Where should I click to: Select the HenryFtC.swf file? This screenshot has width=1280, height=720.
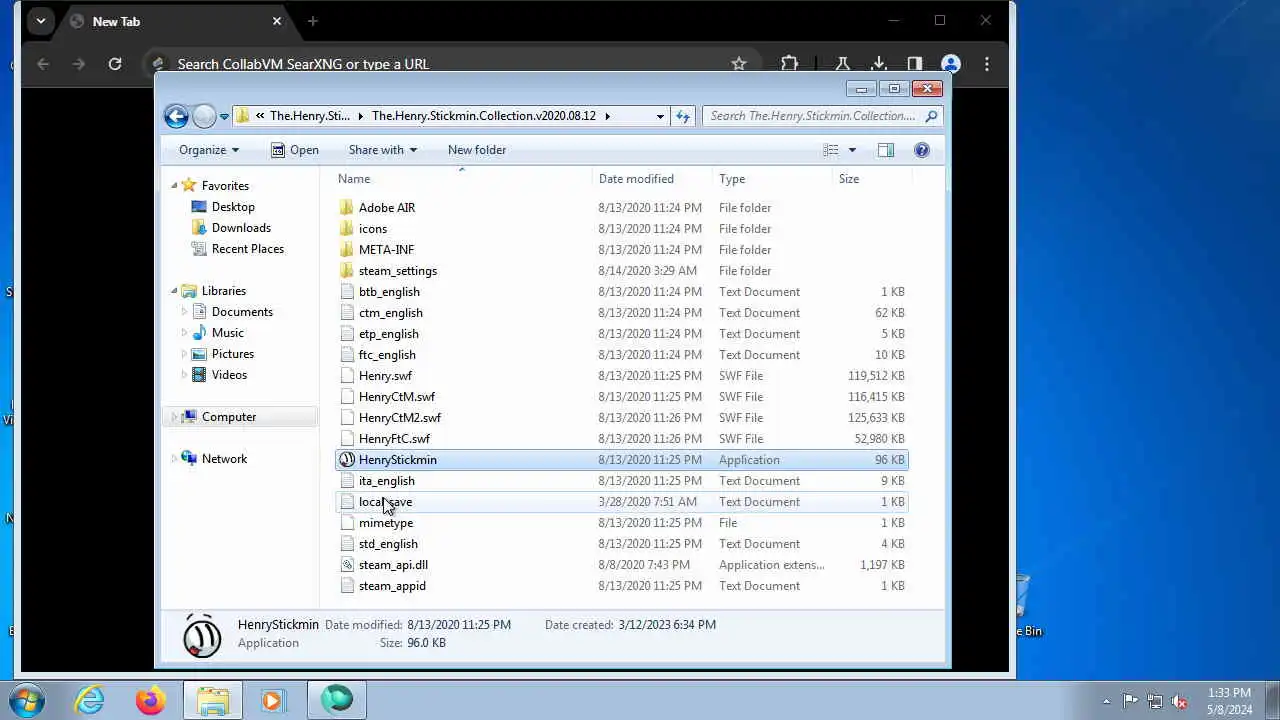click(x=394, y=439)
